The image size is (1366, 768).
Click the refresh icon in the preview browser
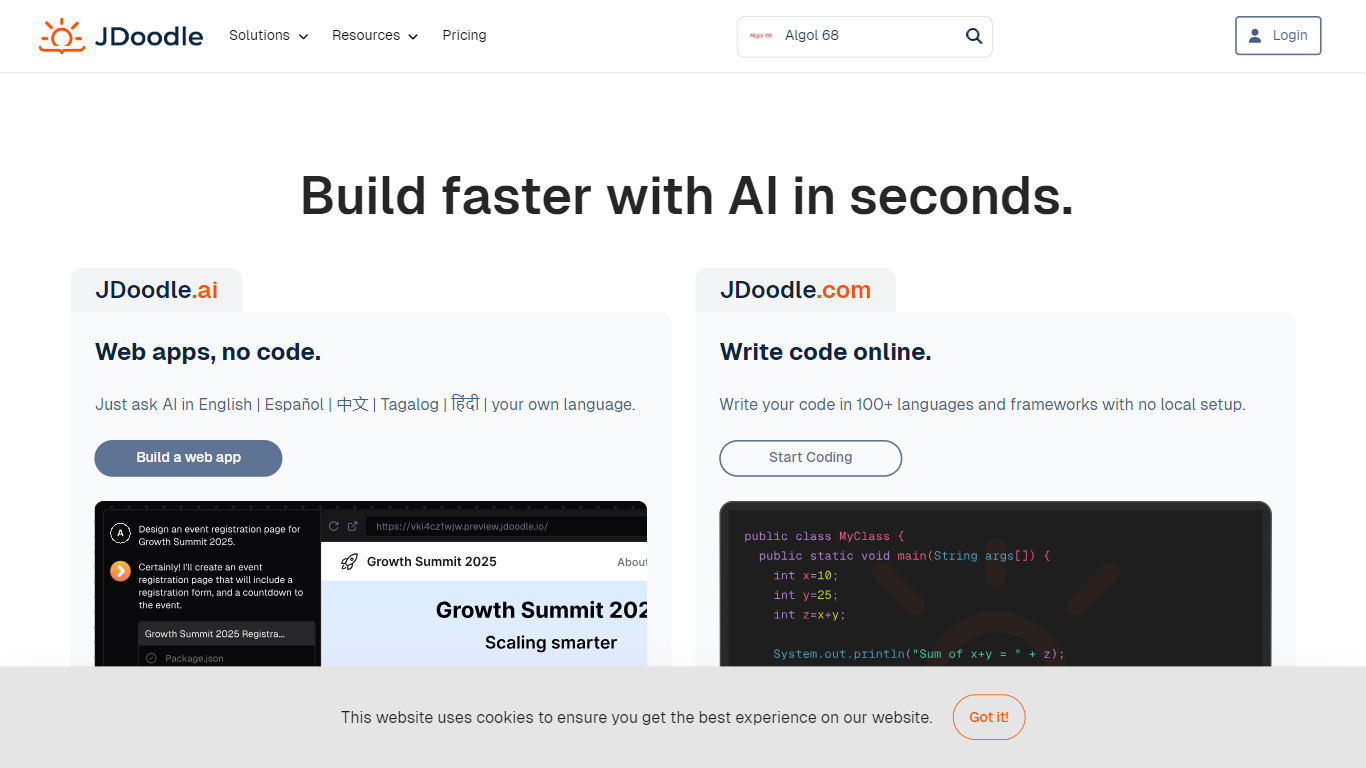click(333, 525)
